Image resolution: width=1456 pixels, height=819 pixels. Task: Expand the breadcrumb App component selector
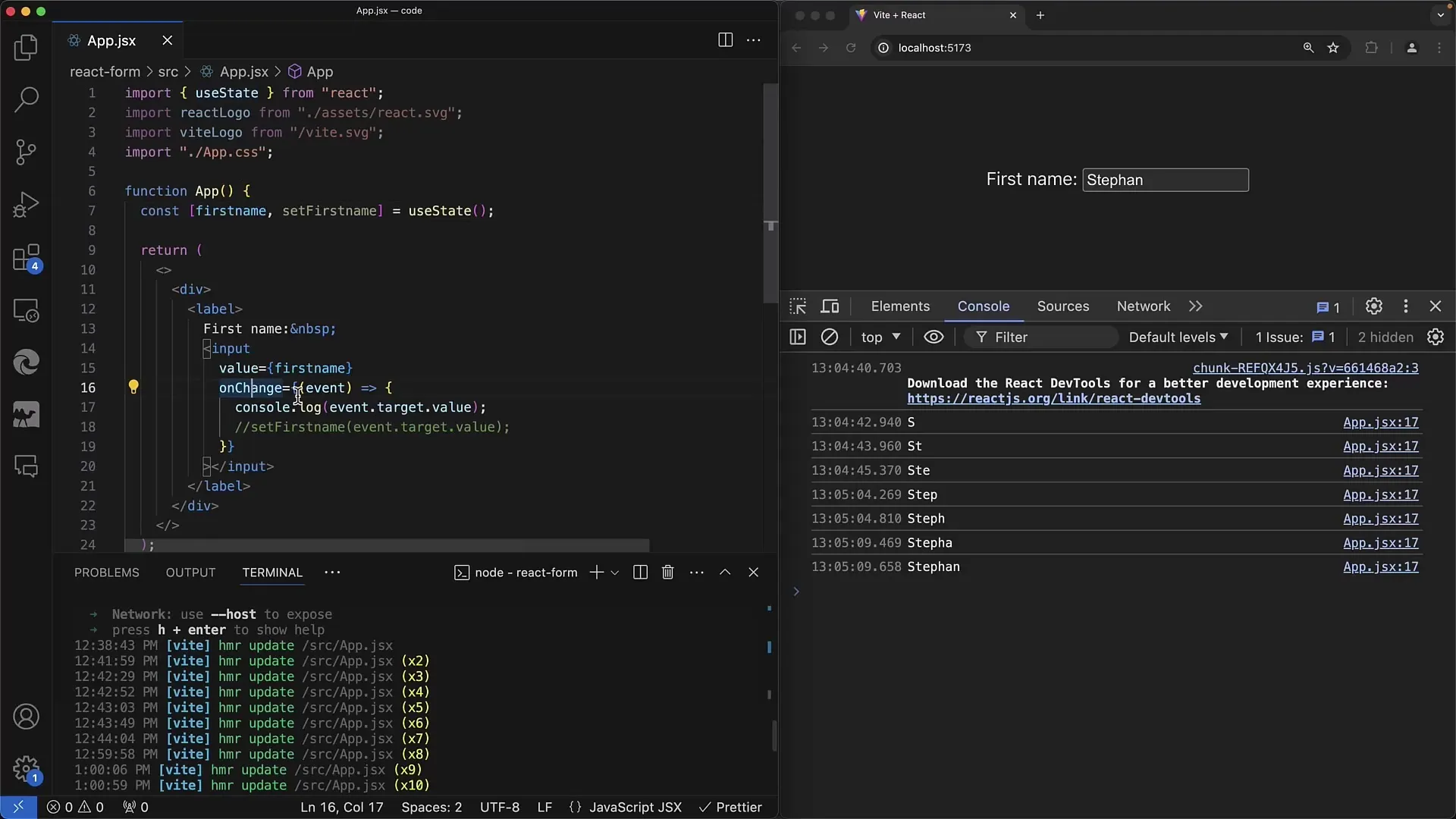[320, 71]
